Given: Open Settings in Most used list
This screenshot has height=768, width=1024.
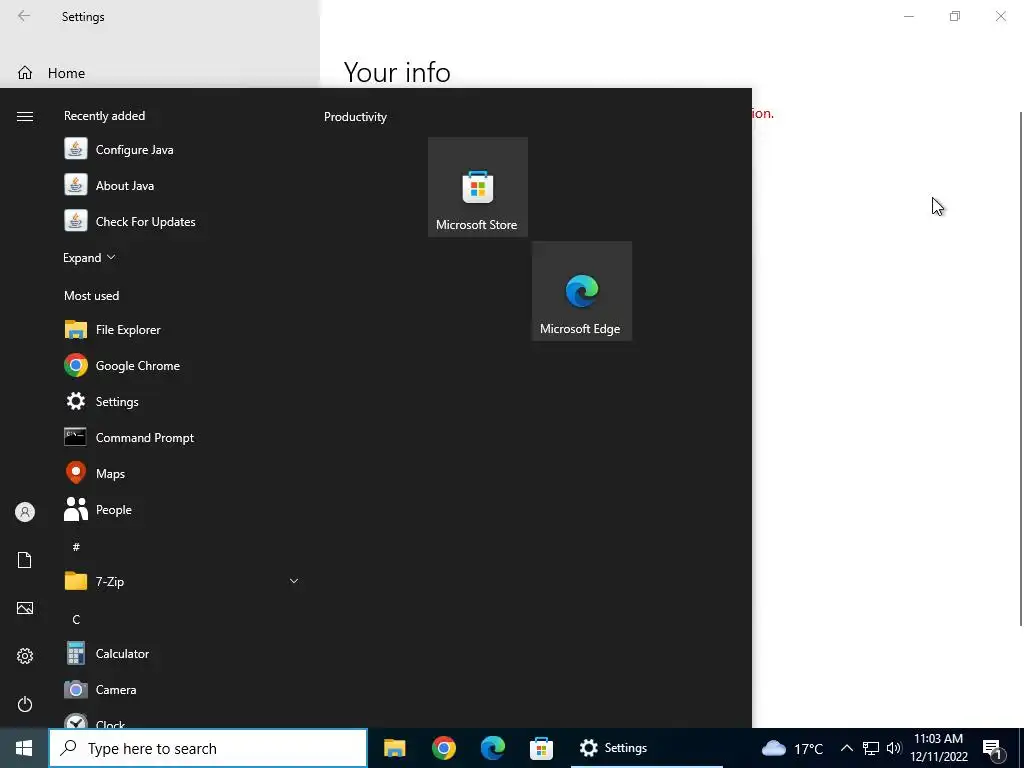Looking at the screenshot, I should 183,402.
